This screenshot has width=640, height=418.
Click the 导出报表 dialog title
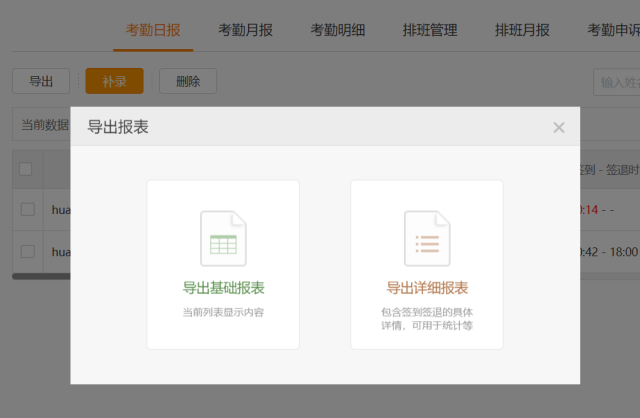(118, 127)
